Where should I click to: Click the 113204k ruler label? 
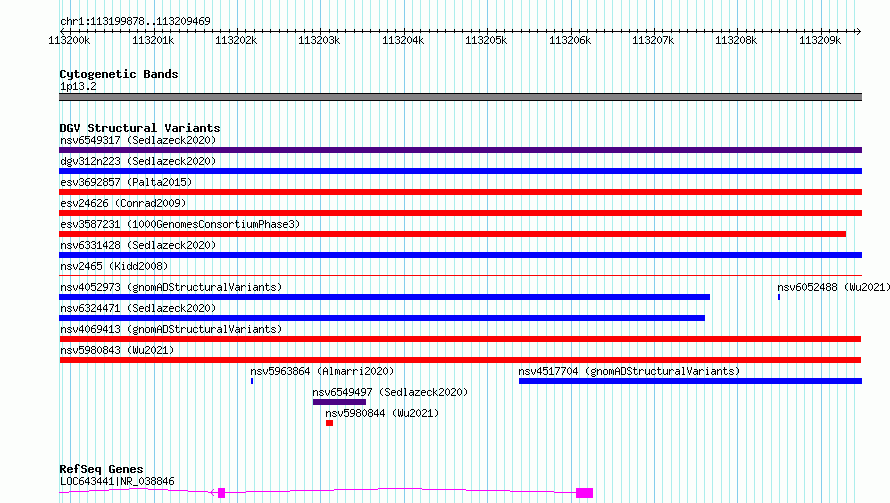(403, 40)
